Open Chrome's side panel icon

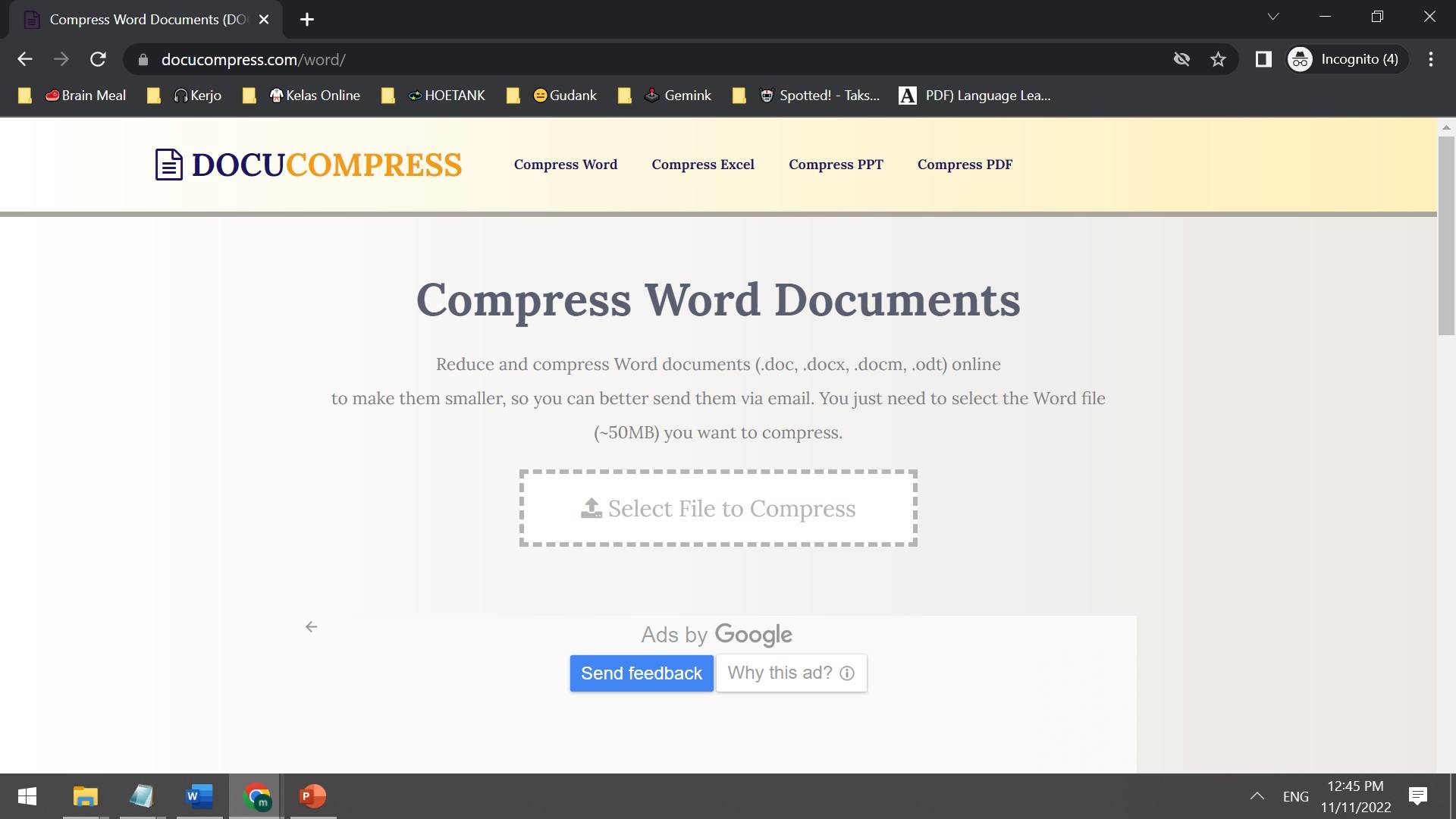(1263, 58)
